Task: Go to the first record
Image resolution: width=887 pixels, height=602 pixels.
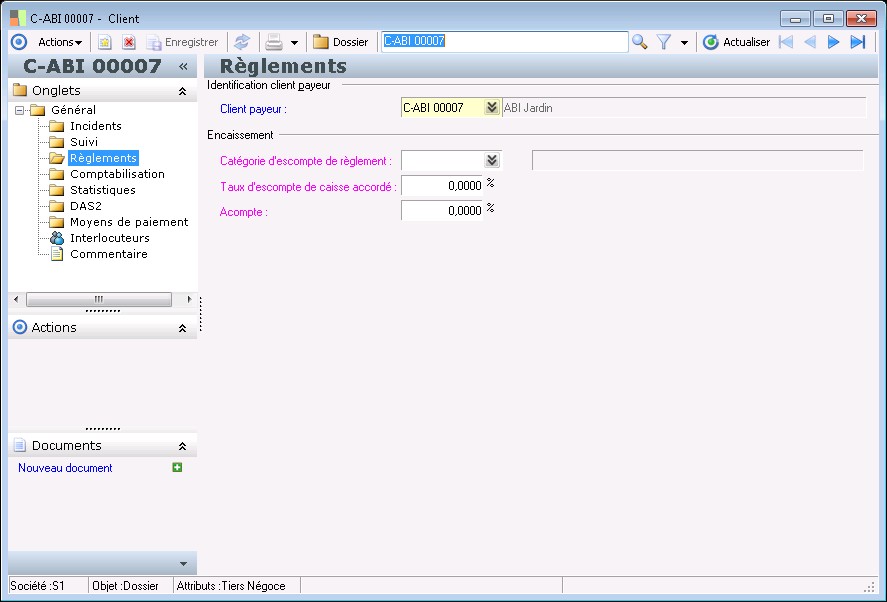Action: (786, 42)
